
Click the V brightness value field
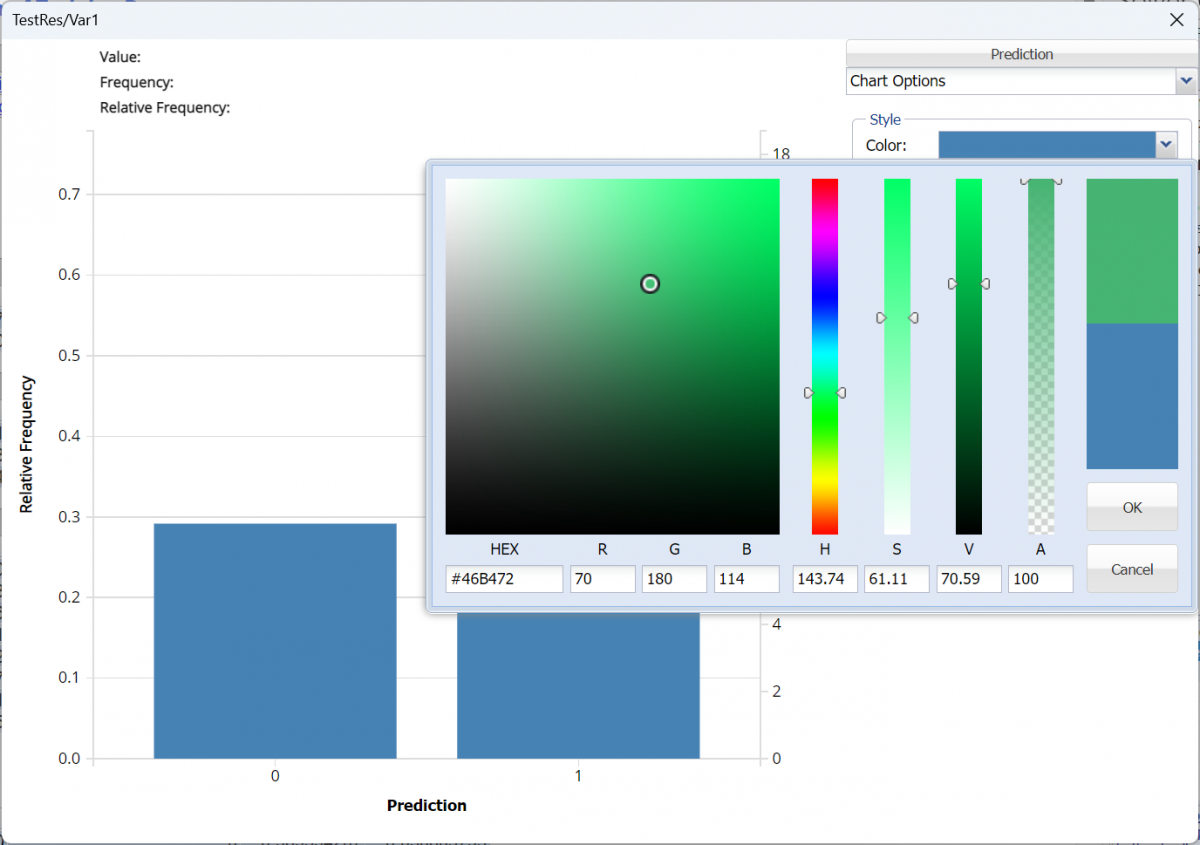click(968, 579)
